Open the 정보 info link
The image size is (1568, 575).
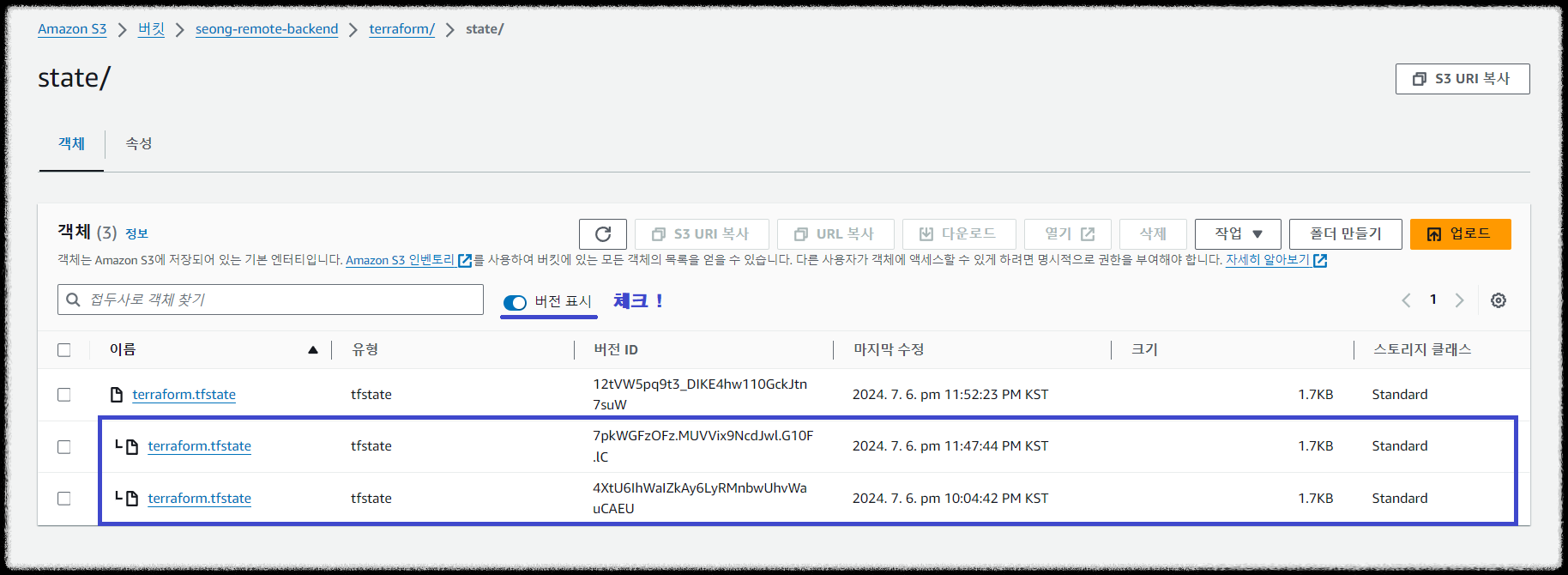[136, 233]
